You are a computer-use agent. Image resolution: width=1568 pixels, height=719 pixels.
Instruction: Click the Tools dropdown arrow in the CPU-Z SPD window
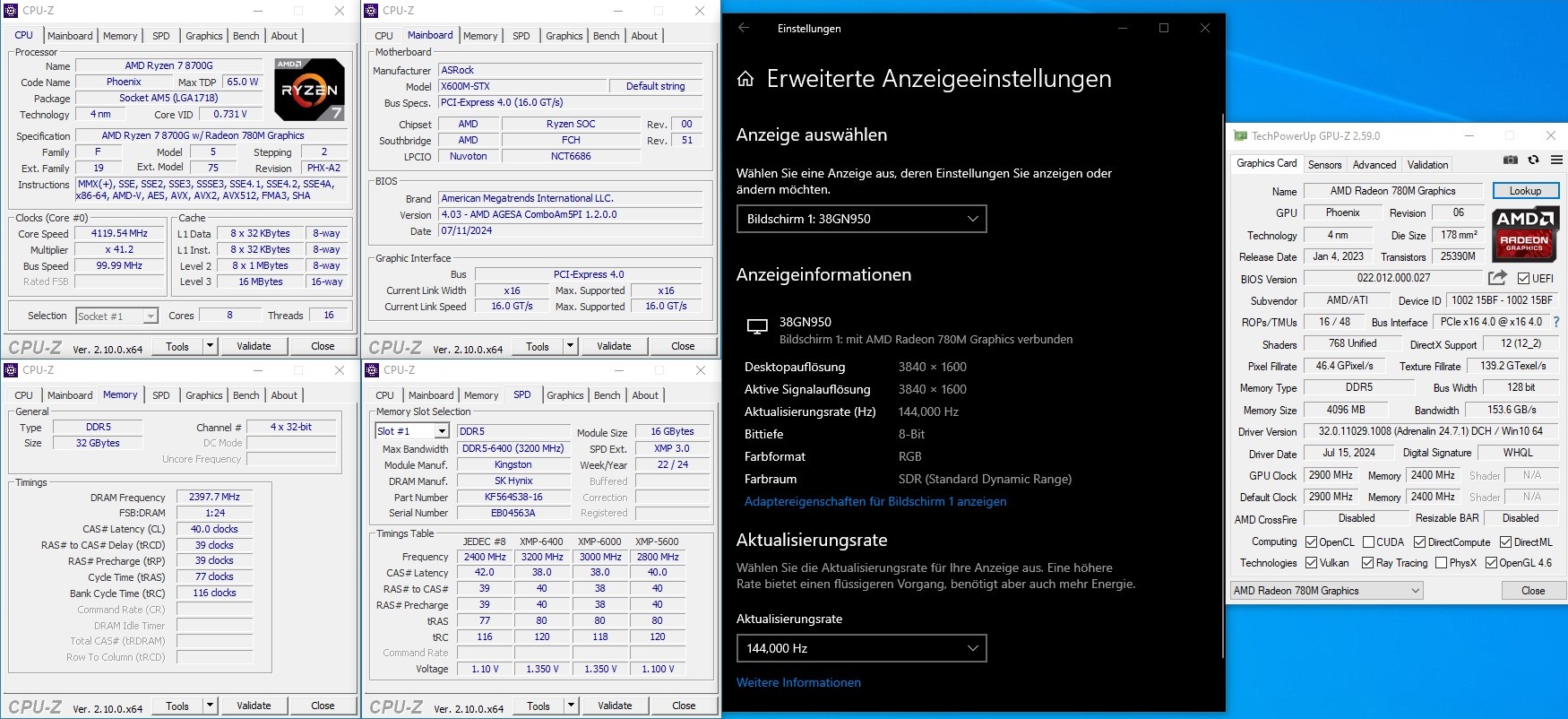[x=571, y=706]
